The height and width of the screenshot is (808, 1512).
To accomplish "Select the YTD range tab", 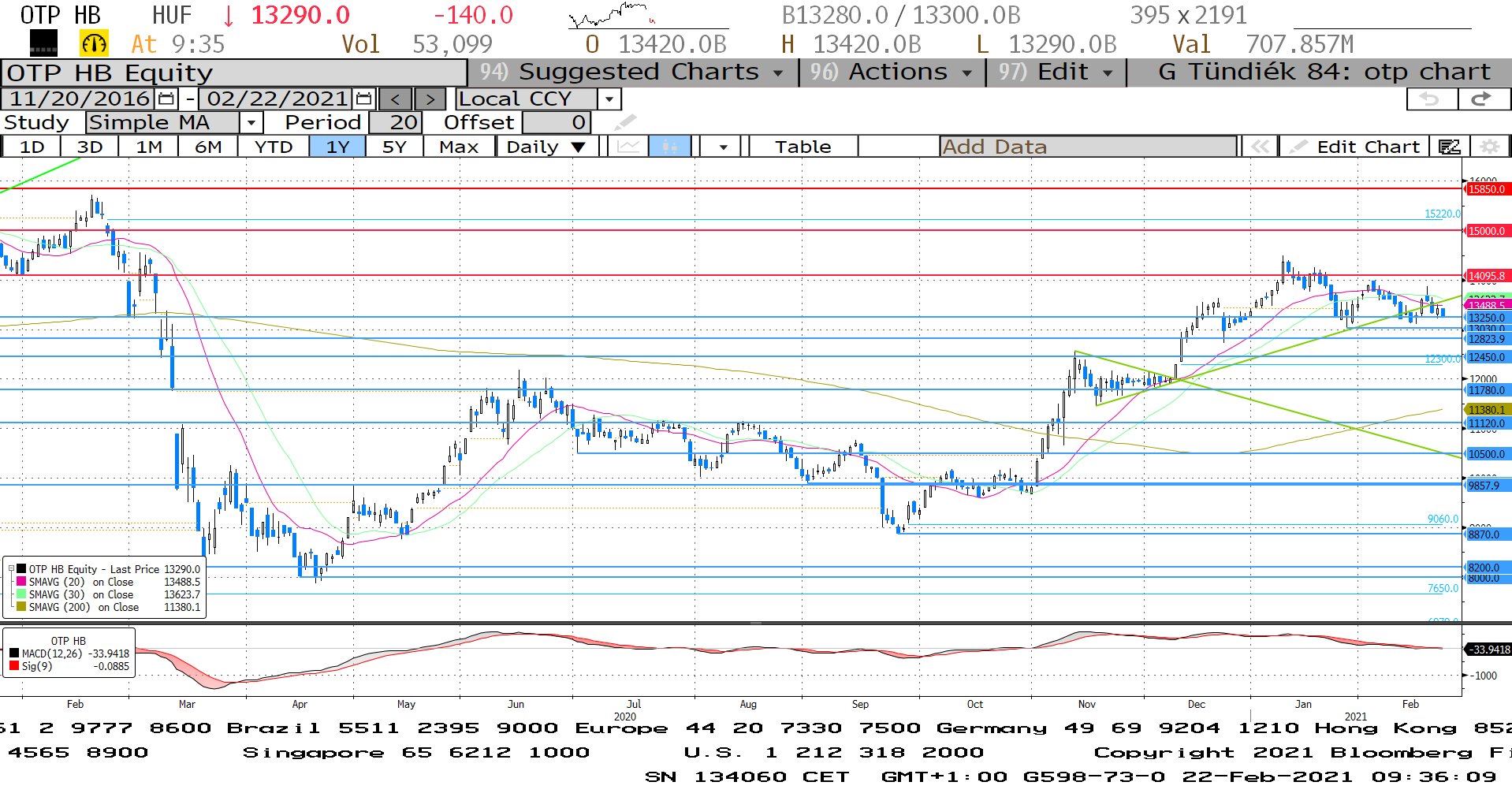I will point(274,147).
